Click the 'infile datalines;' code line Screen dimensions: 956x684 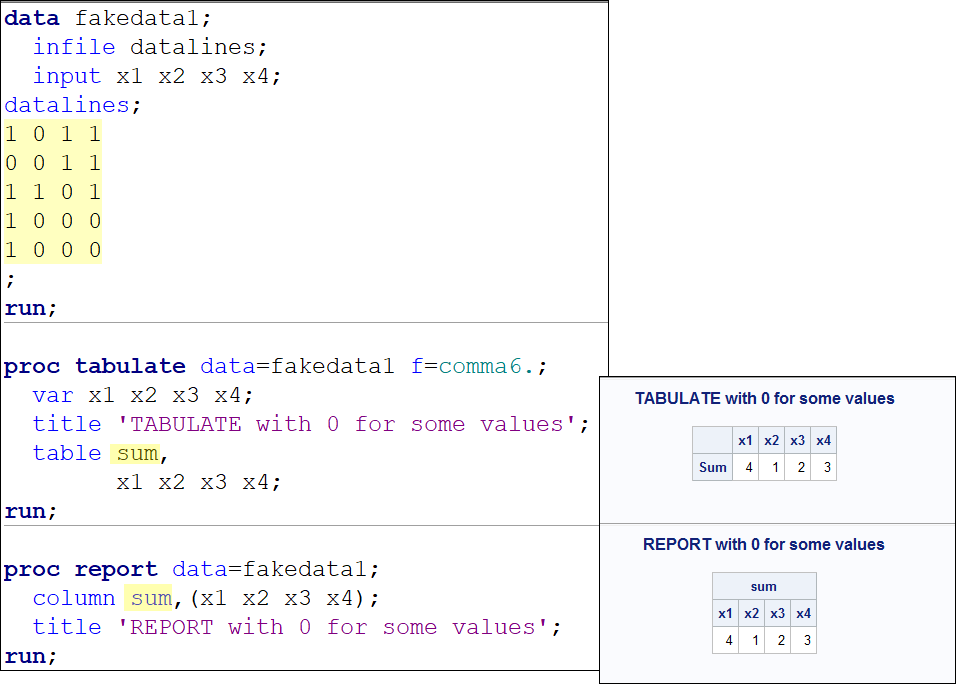tap(150, 47)
